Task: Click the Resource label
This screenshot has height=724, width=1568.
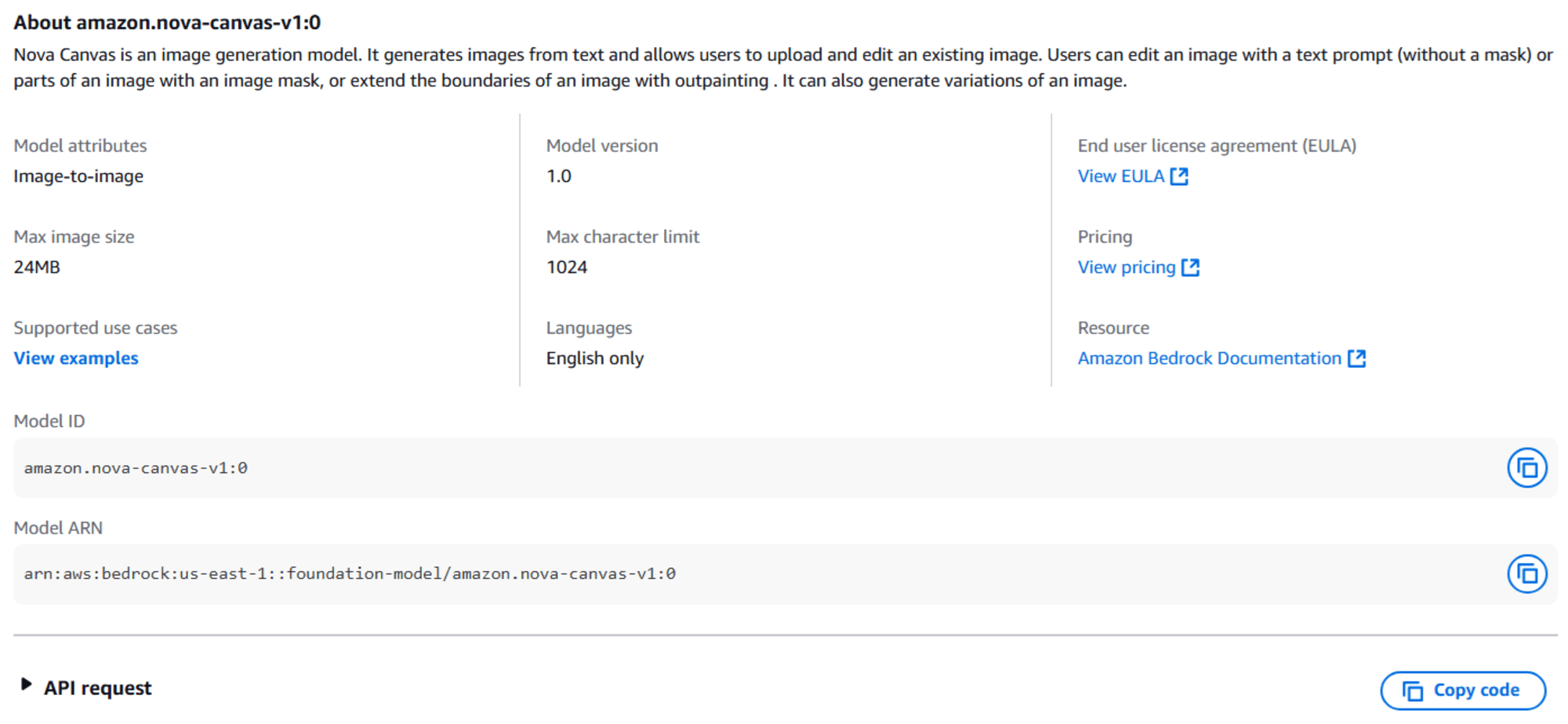Action: coord(1113,328)
